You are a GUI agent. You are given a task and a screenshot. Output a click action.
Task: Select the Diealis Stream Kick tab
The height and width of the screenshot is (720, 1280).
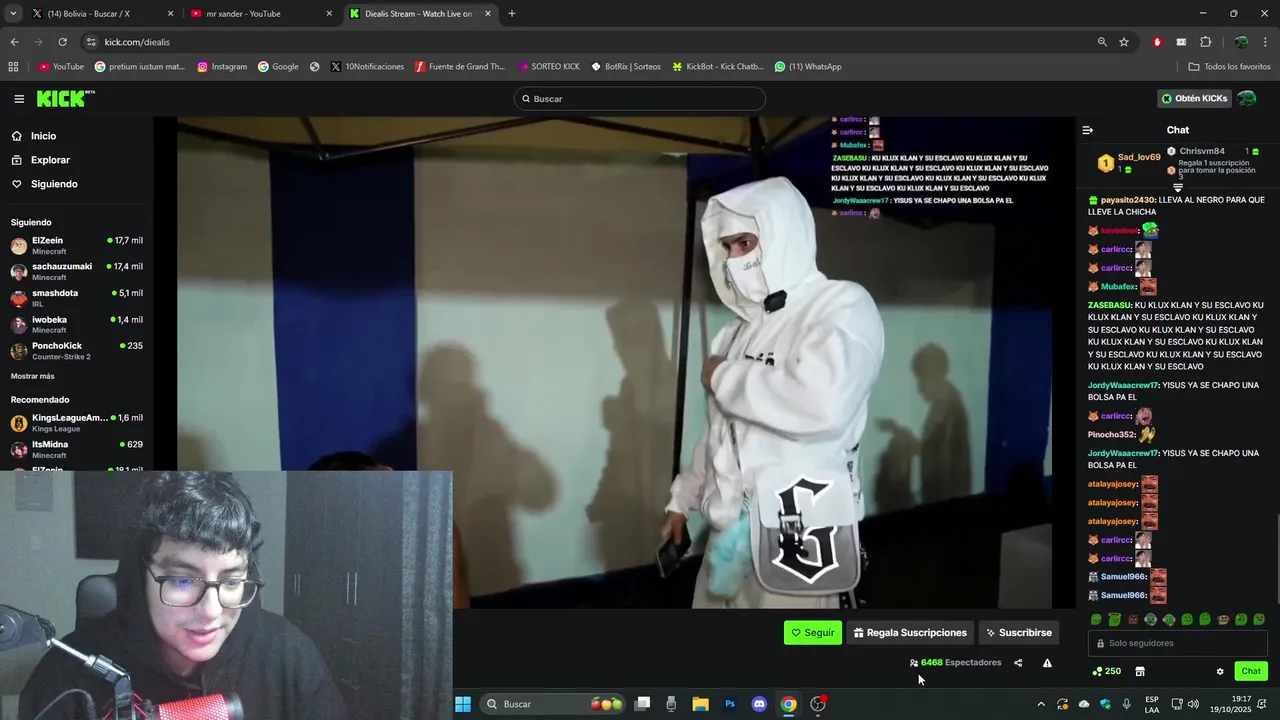(x=418, y=14)
